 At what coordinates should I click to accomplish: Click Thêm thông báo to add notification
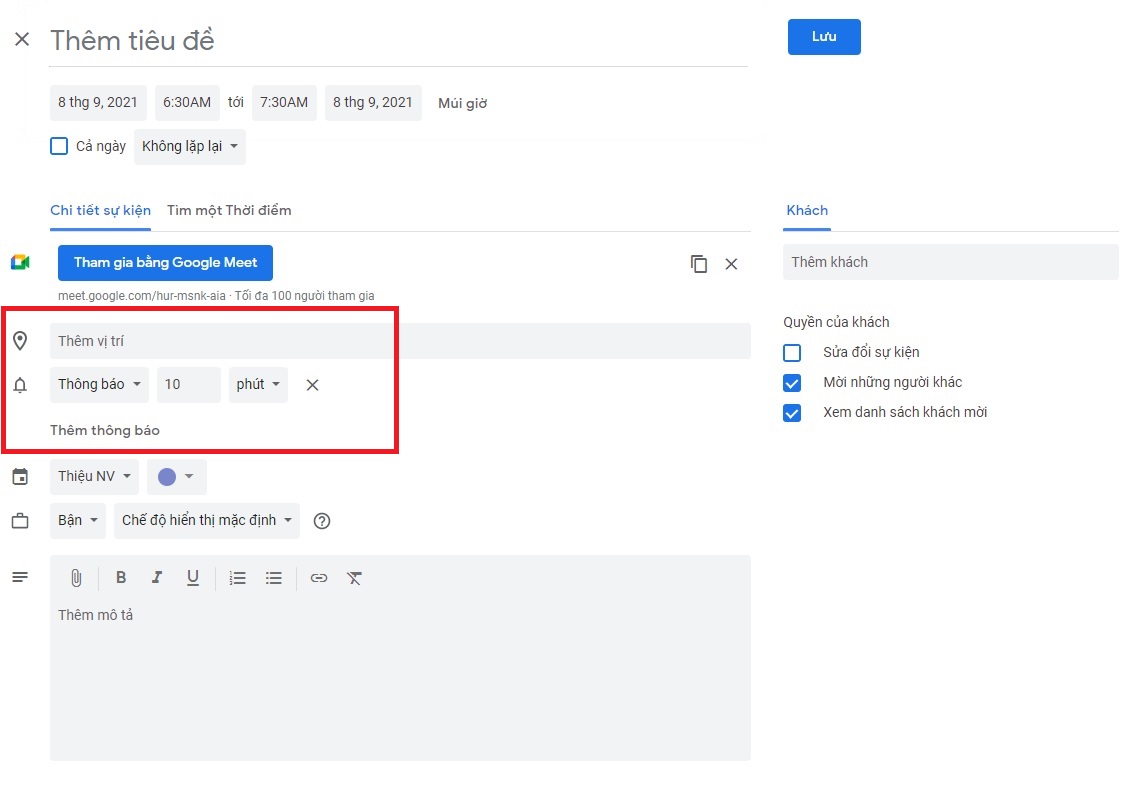105,430
